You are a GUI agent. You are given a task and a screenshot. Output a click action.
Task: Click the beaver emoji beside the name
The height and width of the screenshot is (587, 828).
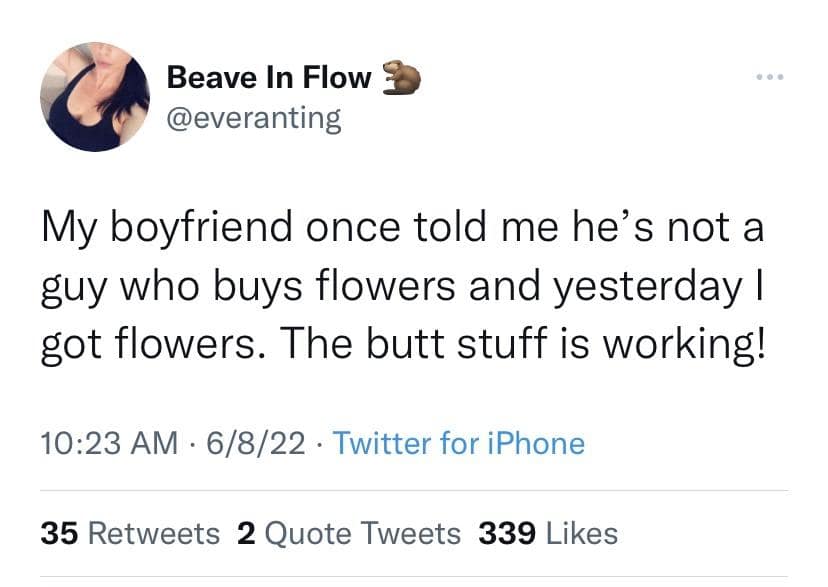pos(401,79)
